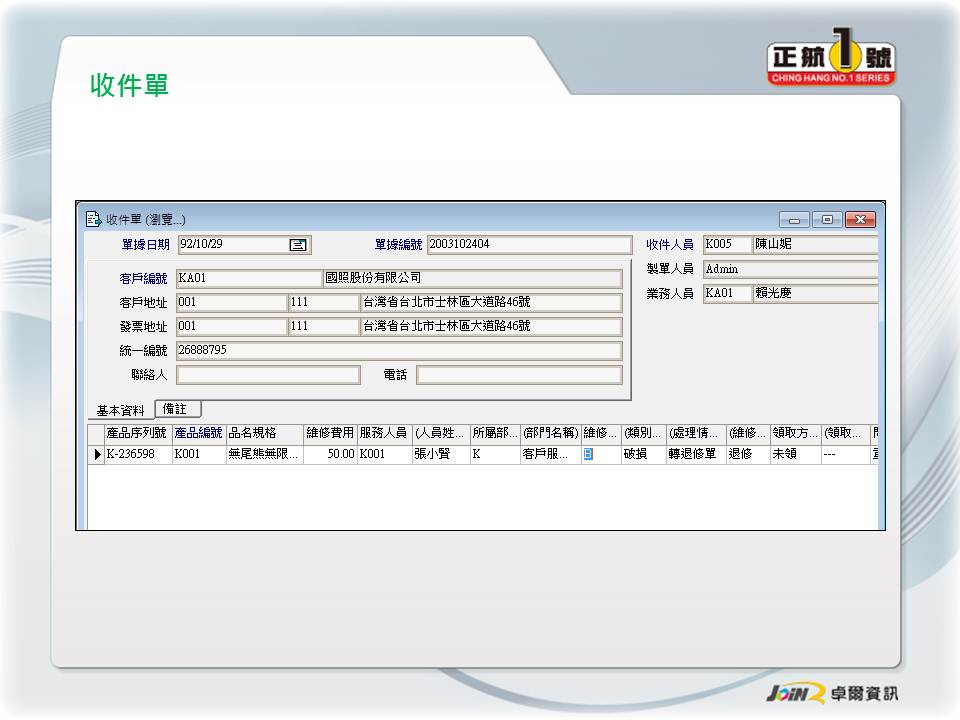
Task: Click the 聯絡人 input field
Action: pyautogui.click(x=268, y=375)
